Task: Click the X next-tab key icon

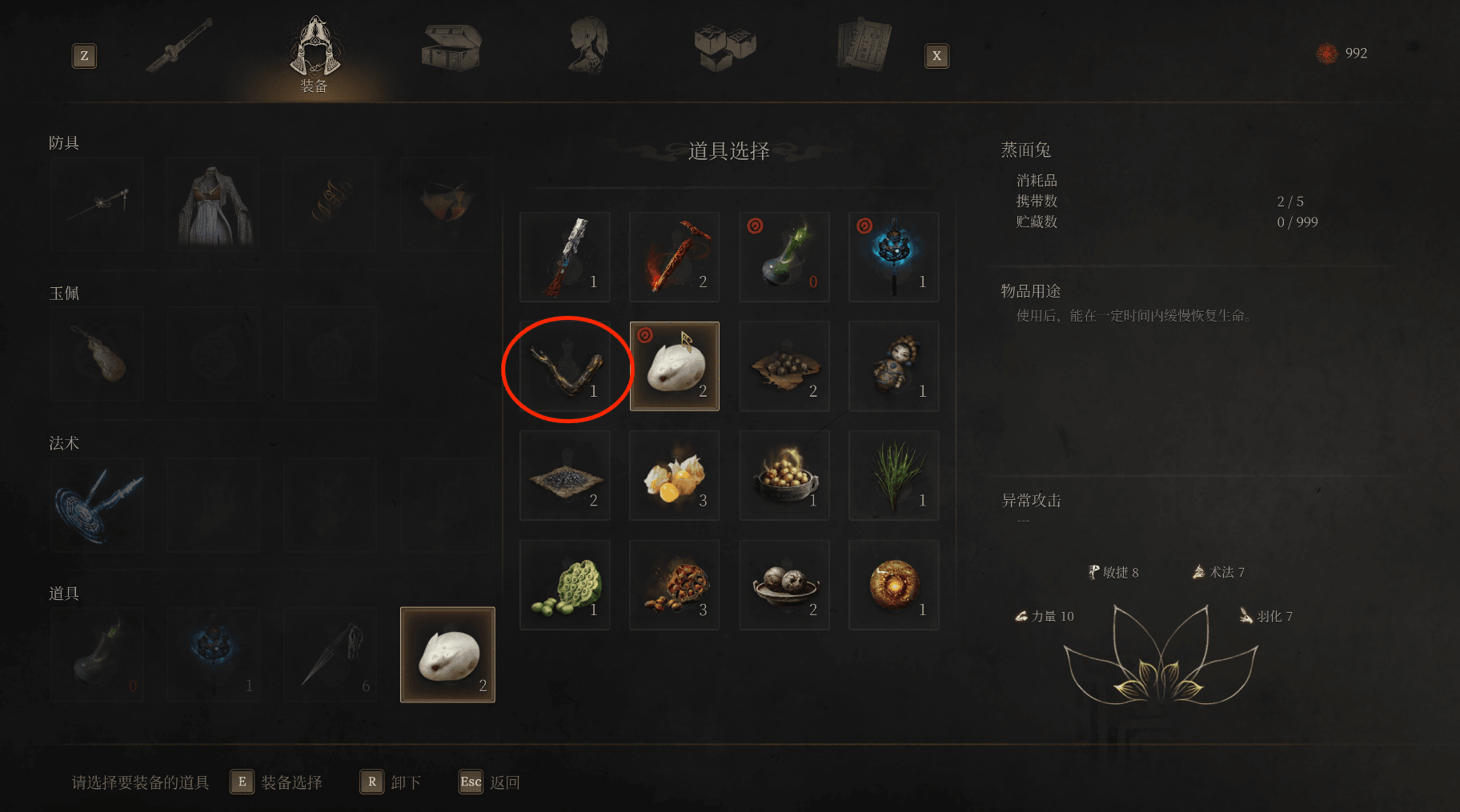Action: [x=937, y=56]
